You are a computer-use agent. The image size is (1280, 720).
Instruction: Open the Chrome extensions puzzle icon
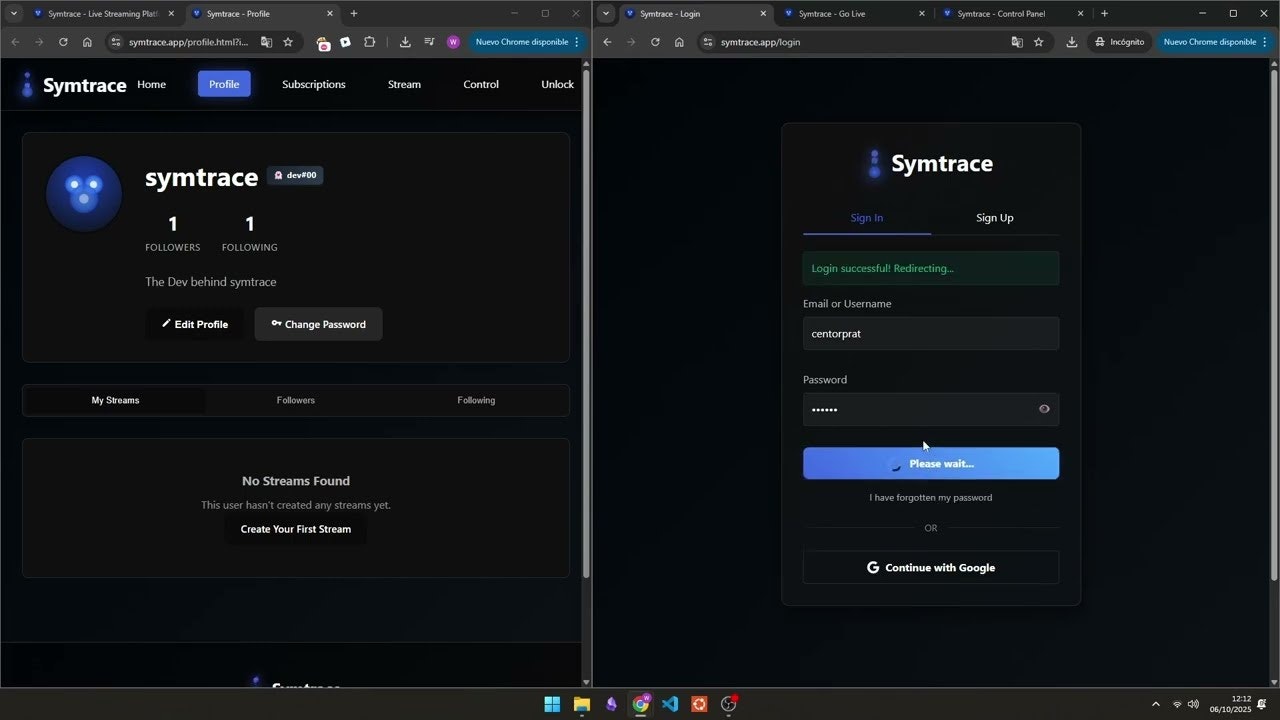(x=370, y=42)
